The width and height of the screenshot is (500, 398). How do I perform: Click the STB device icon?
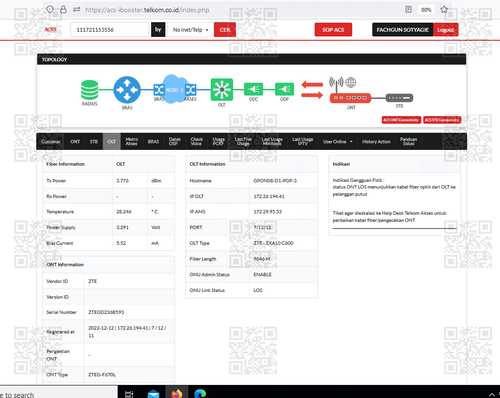tap(399, 98)
